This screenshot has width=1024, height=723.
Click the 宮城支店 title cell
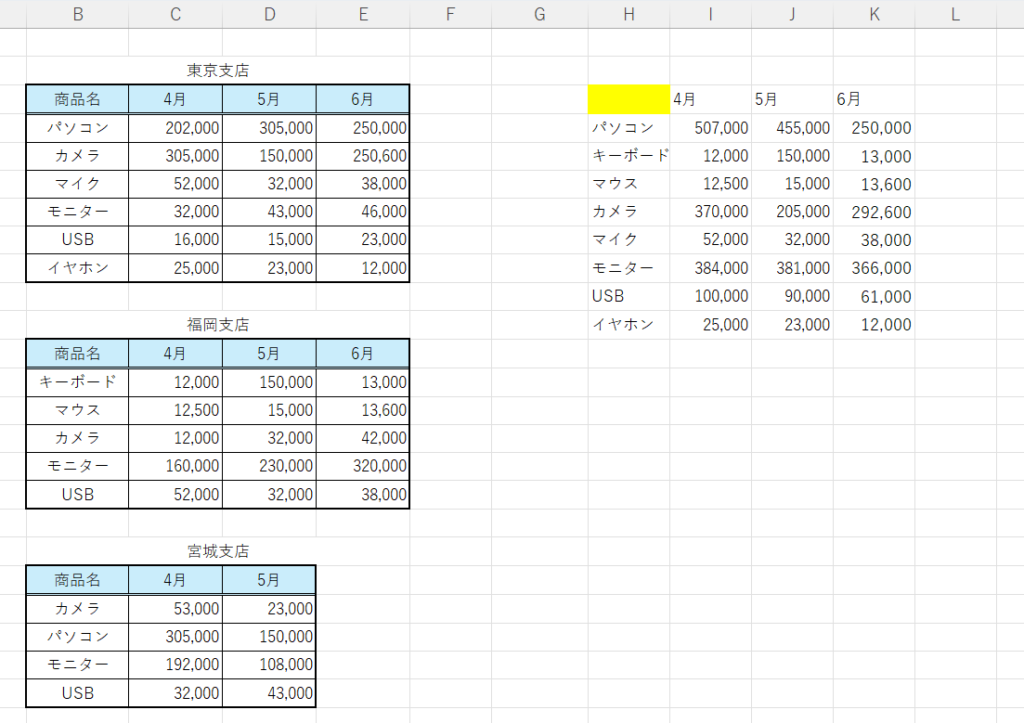tap(218, 551)
